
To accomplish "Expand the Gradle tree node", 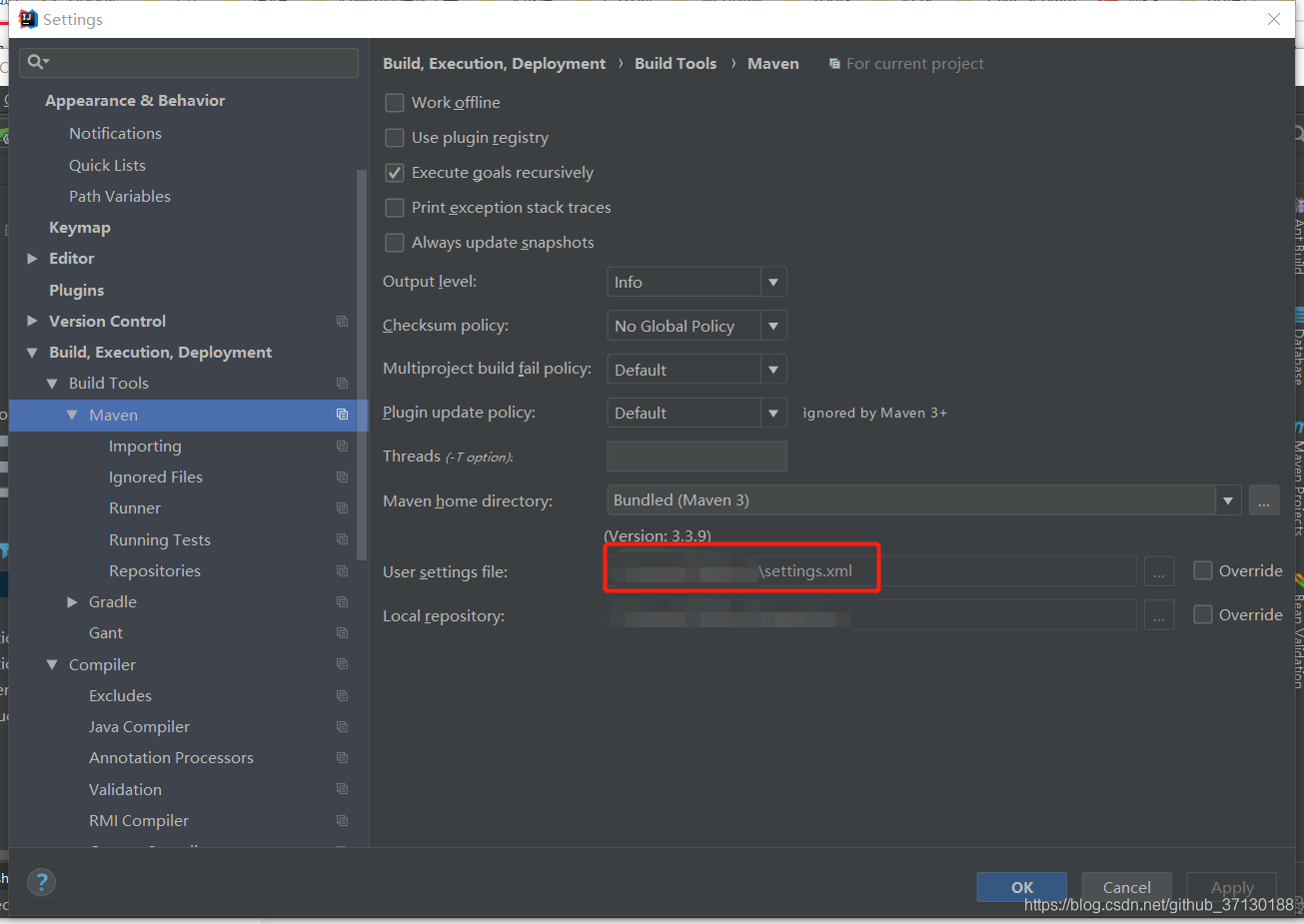I will (72, 601).
